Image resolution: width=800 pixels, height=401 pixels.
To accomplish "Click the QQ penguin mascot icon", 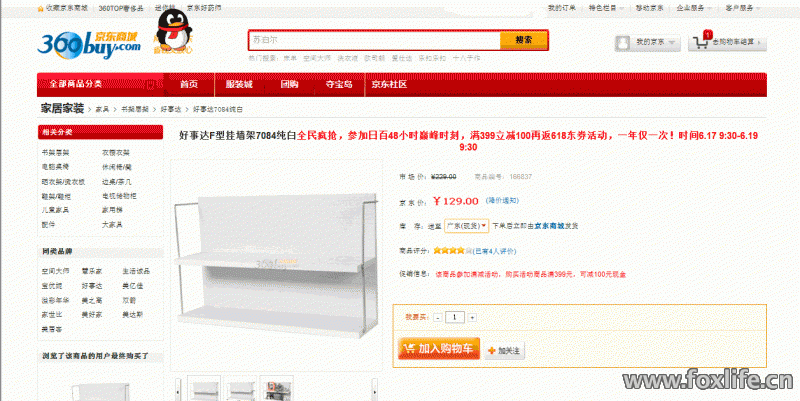I will (173, 30).
